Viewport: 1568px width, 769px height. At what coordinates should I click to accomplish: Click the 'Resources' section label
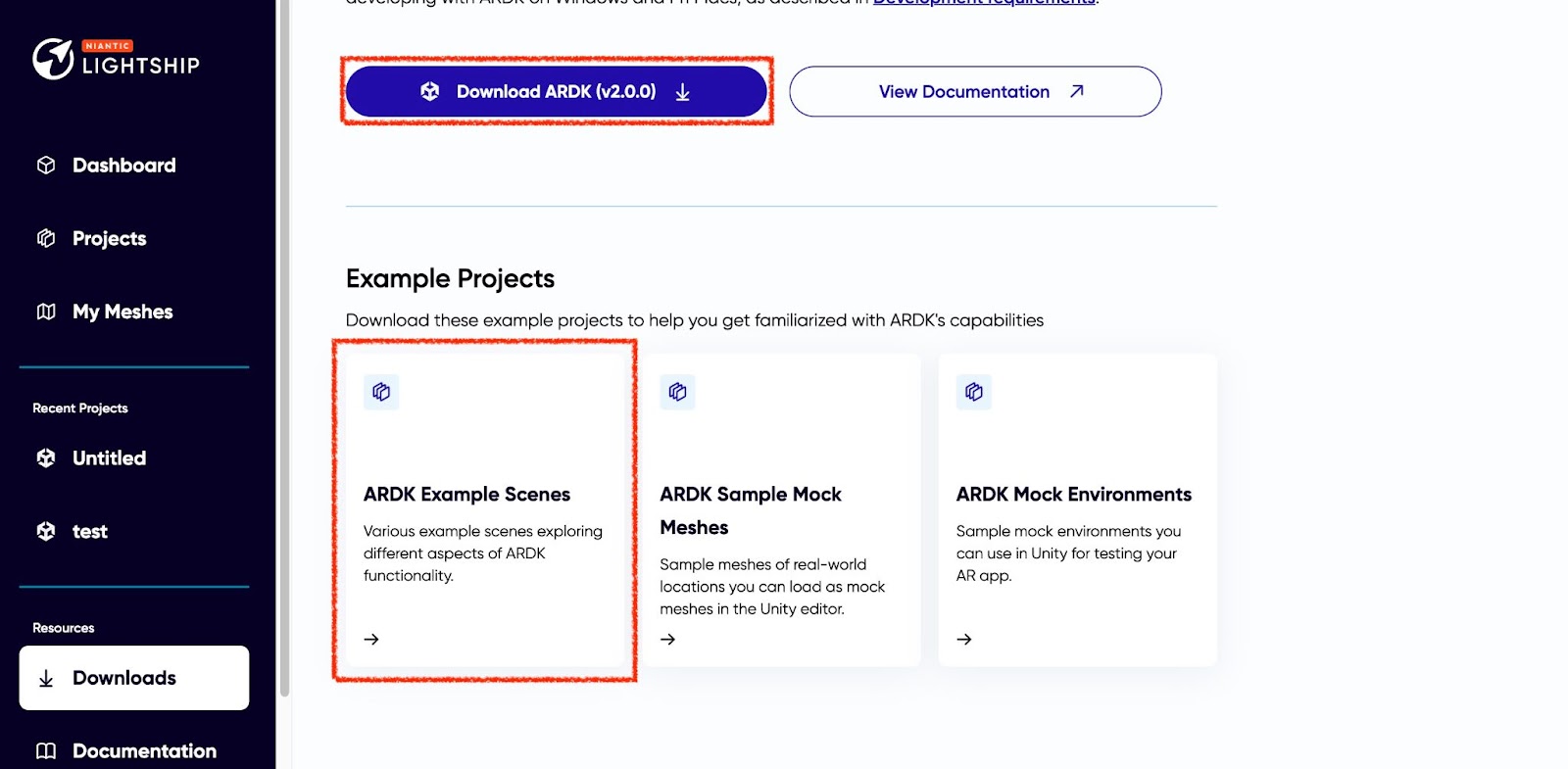64,628
